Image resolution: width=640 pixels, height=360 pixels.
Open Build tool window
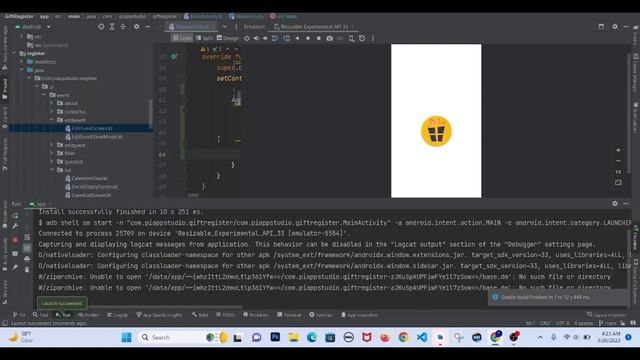(200, 315)
